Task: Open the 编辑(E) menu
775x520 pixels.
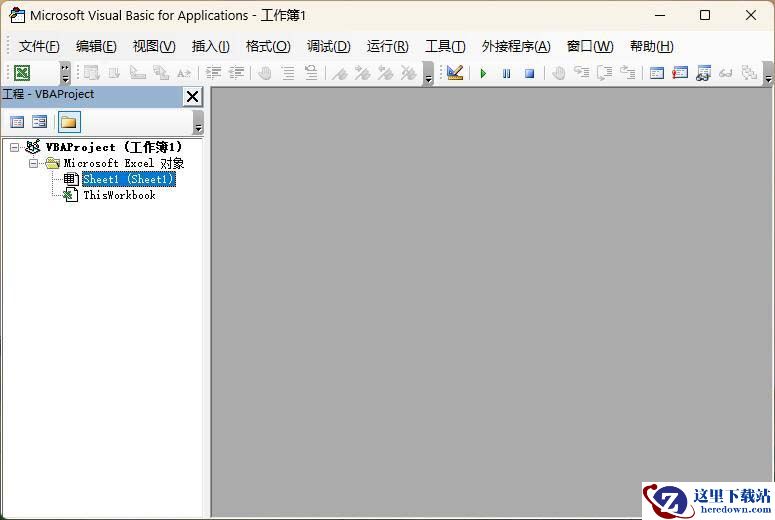Action: 96,46
